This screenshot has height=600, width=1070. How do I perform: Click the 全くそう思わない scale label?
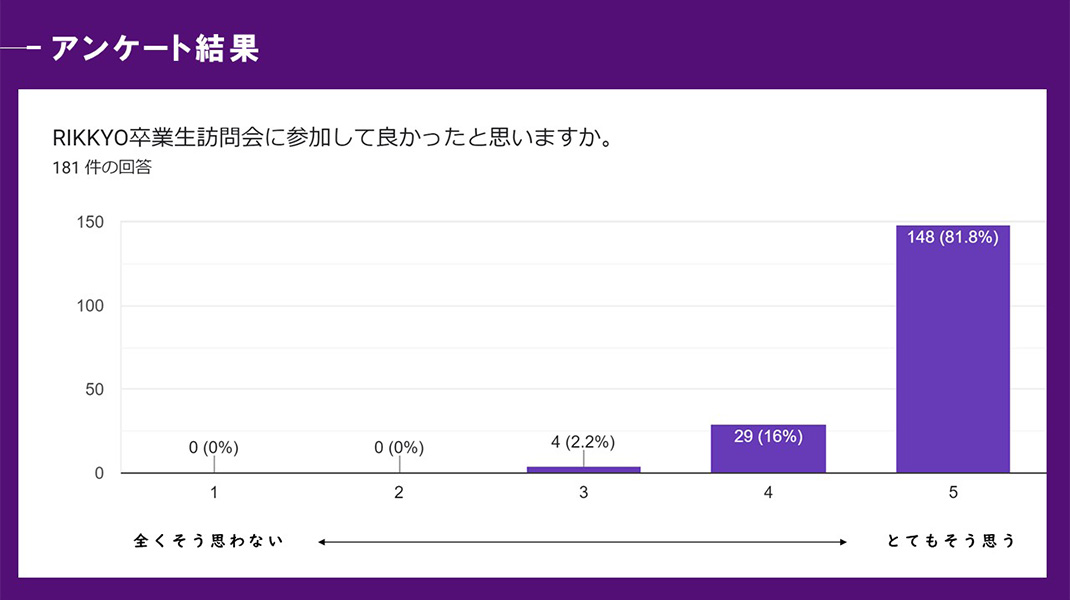coord(209,541)
